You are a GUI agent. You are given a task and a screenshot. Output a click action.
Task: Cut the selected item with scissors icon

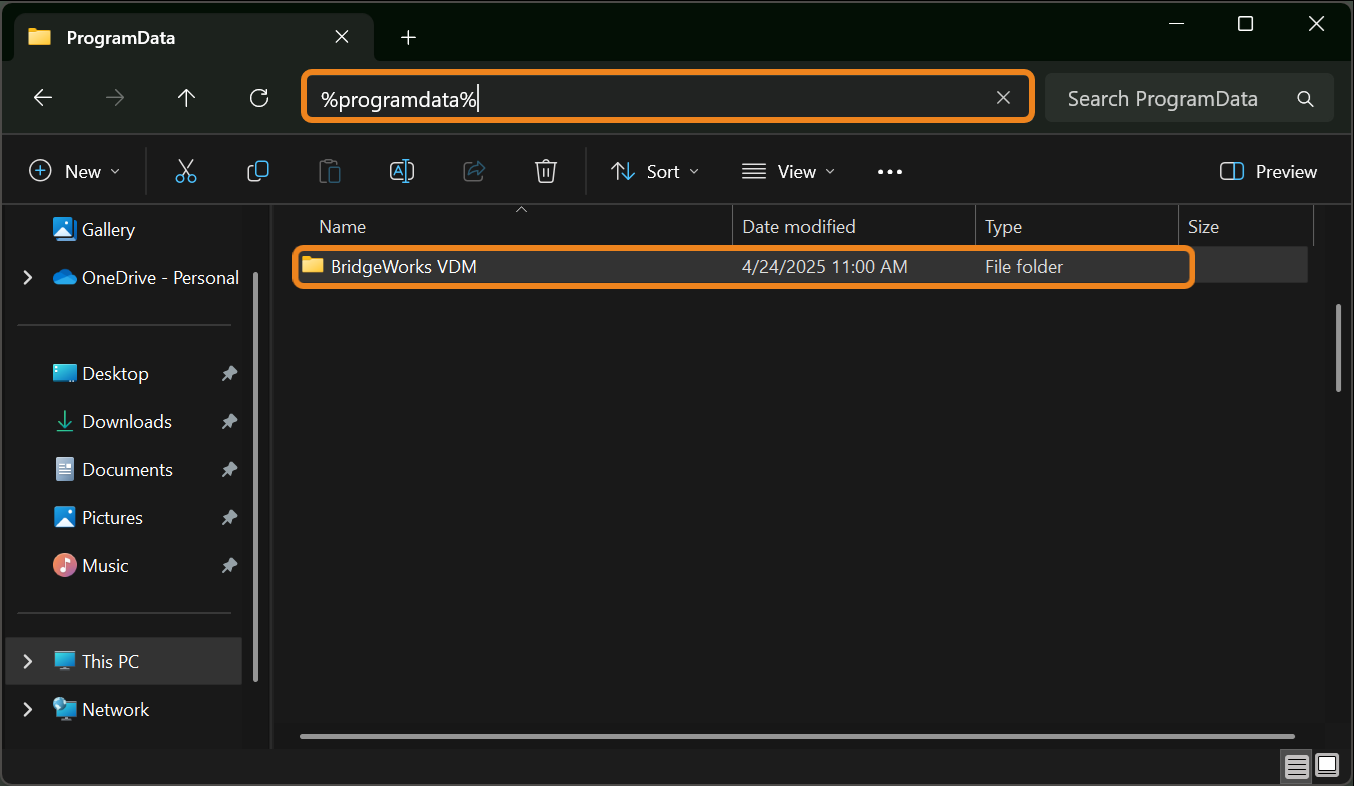[x=186, y=171]
